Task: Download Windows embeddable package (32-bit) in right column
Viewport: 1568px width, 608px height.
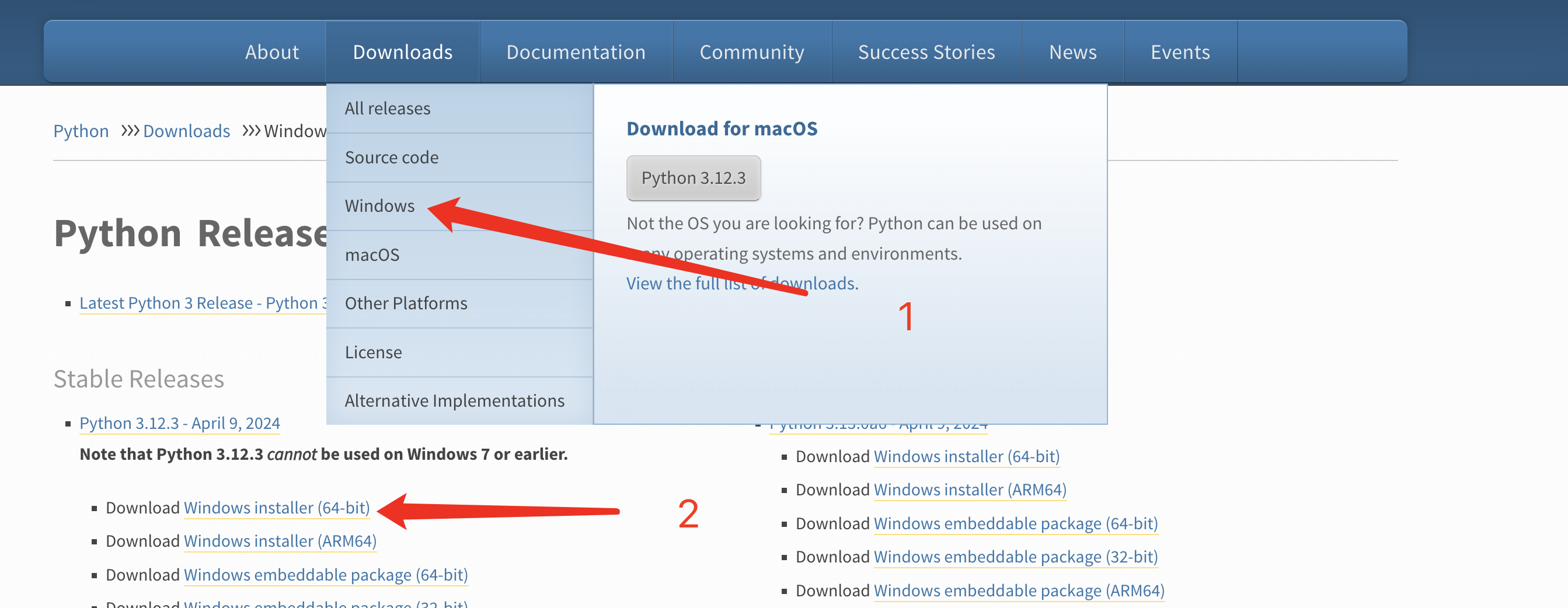Action: pos(1015,557)
